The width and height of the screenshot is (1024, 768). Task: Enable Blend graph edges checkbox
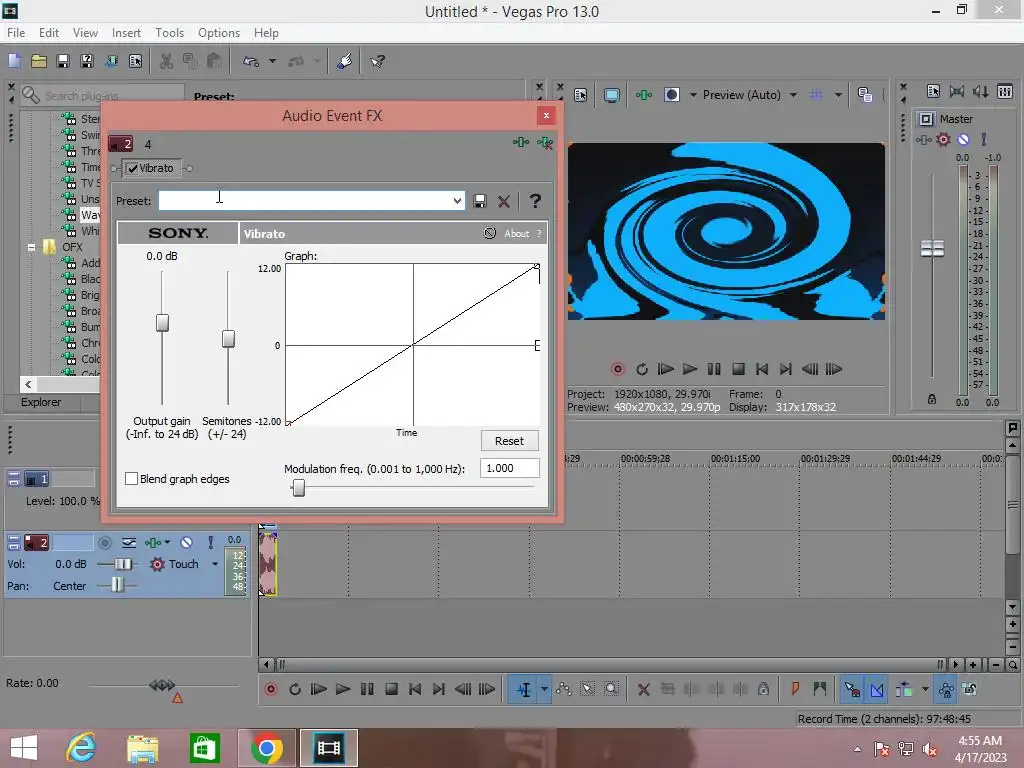point(131,479)
